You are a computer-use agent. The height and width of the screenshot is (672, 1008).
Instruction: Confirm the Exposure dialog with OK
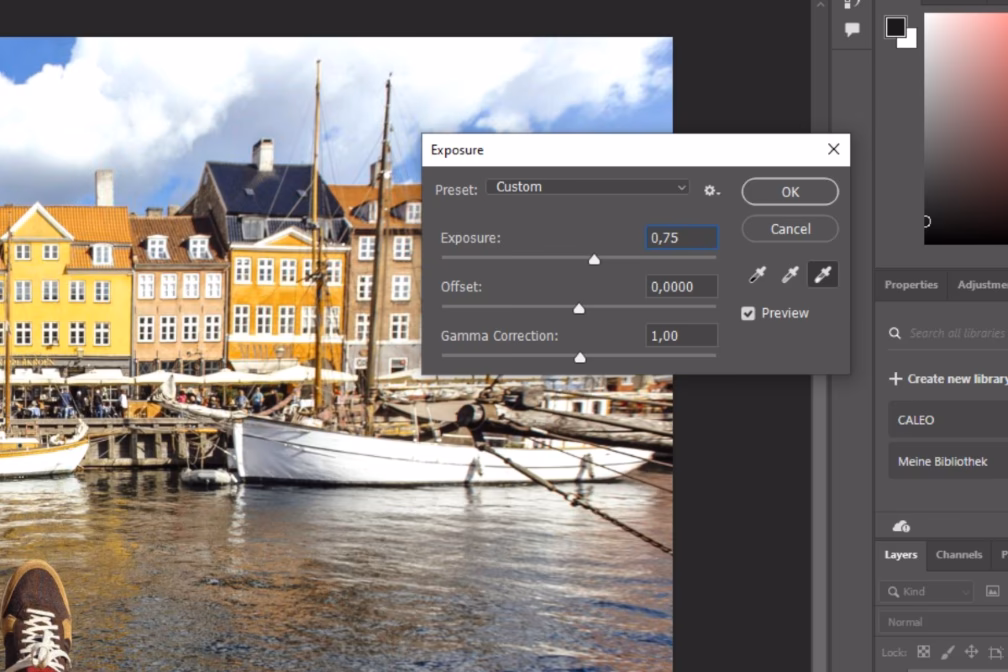[x=790, y=192]
